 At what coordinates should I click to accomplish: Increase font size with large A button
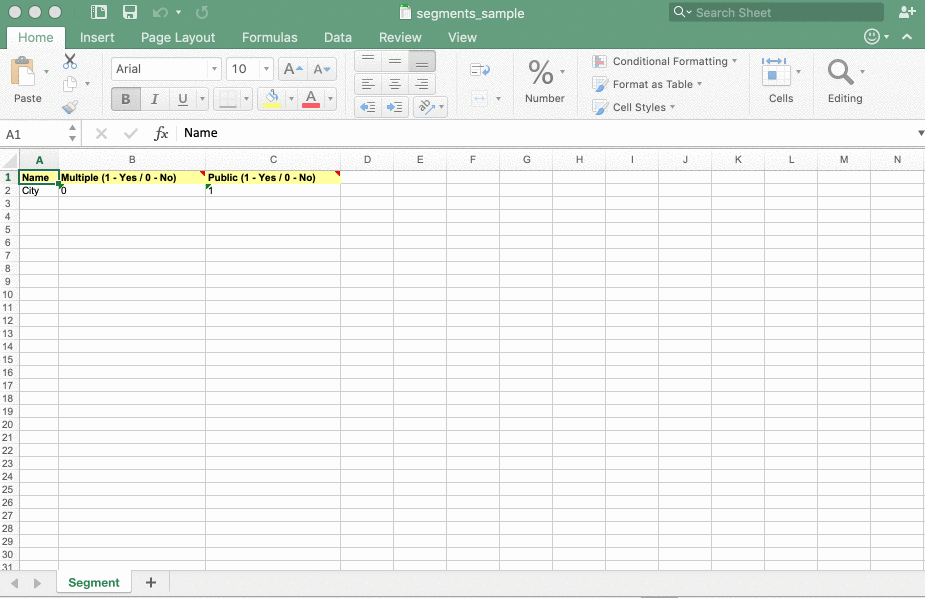tap(293, 69)
